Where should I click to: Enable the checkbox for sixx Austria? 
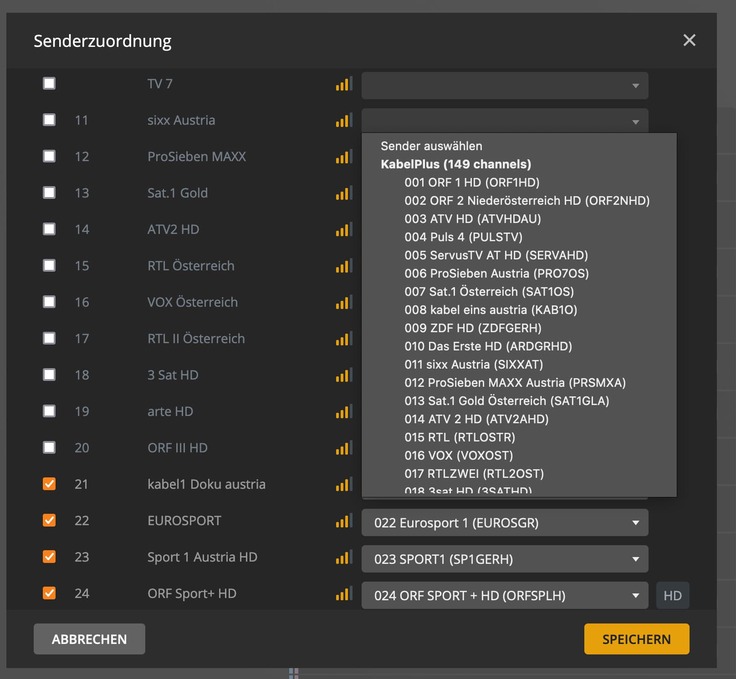coord(49,120)
